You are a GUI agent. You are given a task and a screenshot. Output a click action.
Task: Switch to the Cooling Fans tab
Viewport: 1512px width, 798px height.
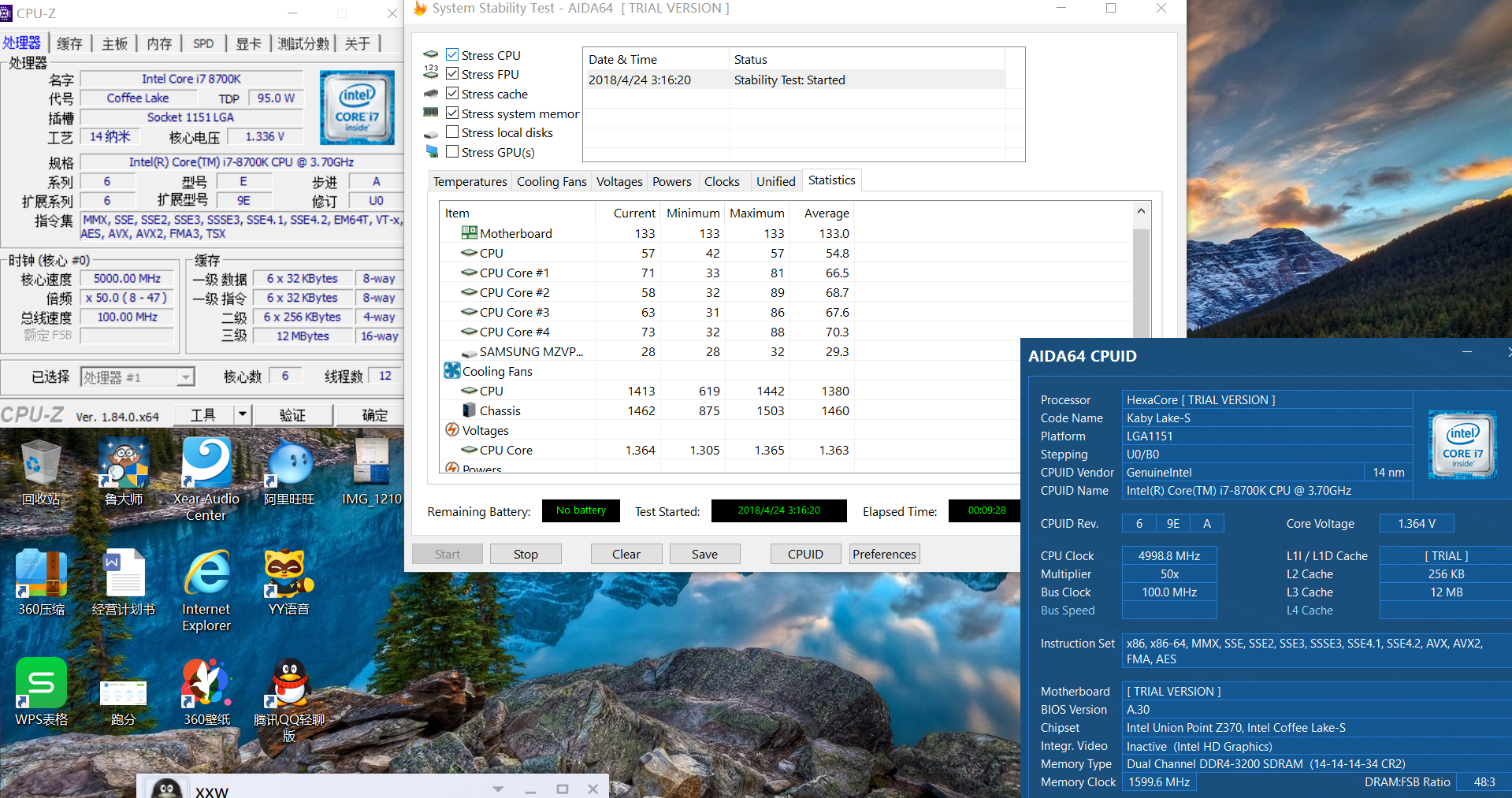[x=552, y=182]
